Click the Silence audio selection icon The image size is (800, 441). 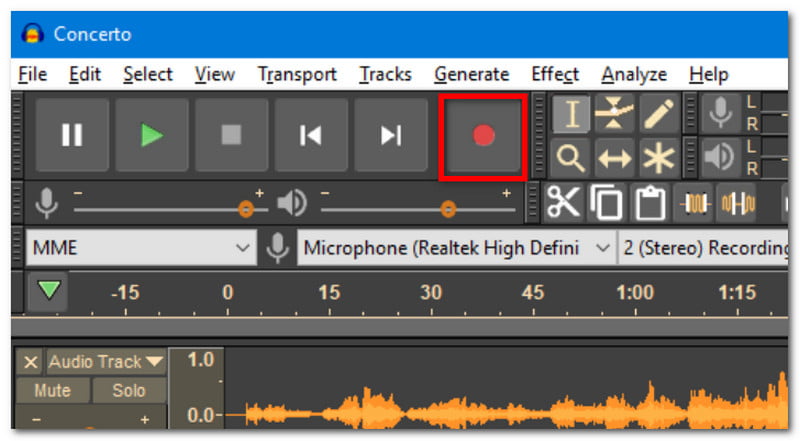[x=736, y=203]
